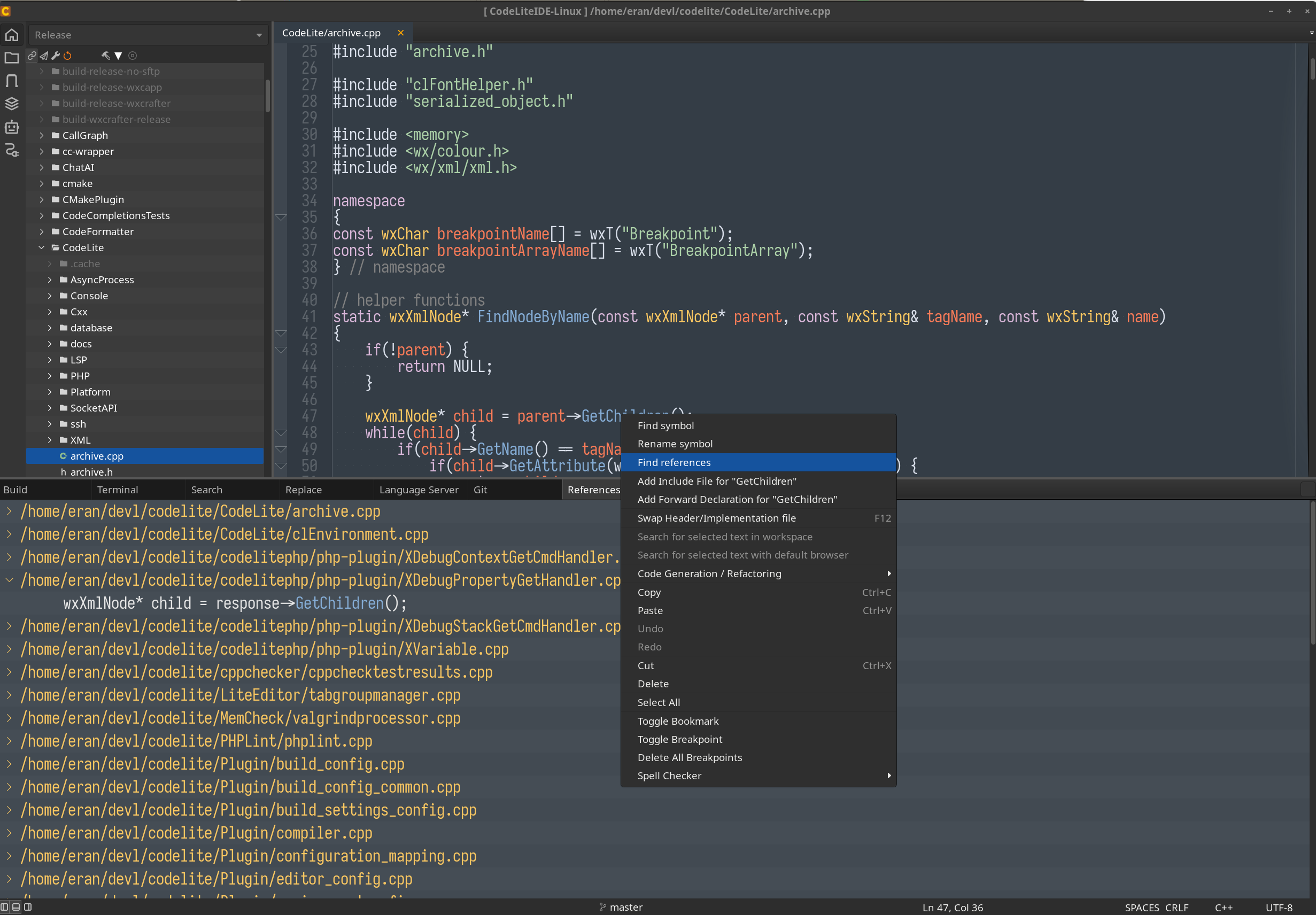Image resolution: width=1316 pixels, height=915 pixels.
Task: Open the Home view in the sidebar
Action: click(11, 35)
